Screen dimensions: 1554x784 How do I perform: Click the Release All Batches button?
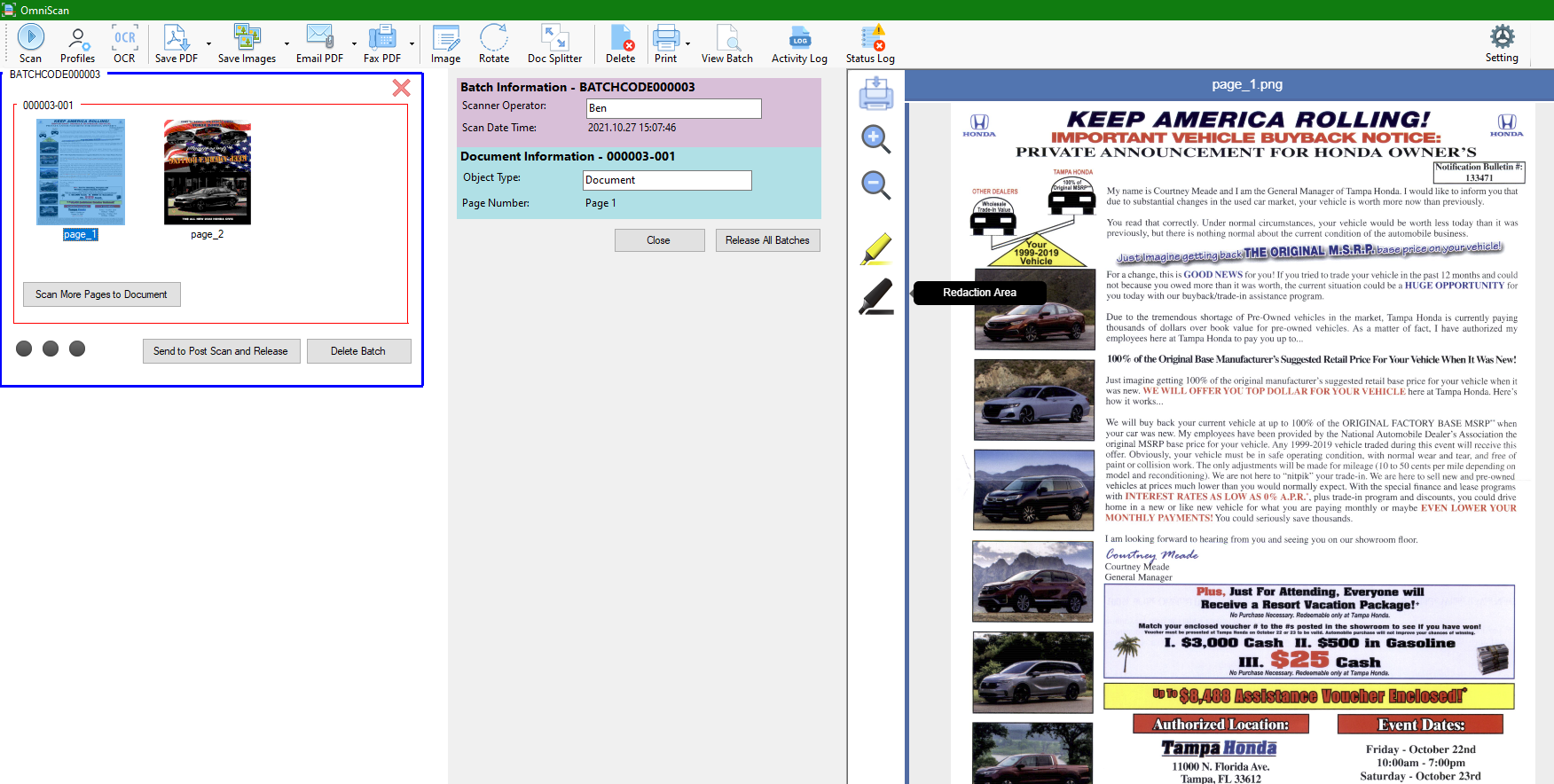(767, 240)
